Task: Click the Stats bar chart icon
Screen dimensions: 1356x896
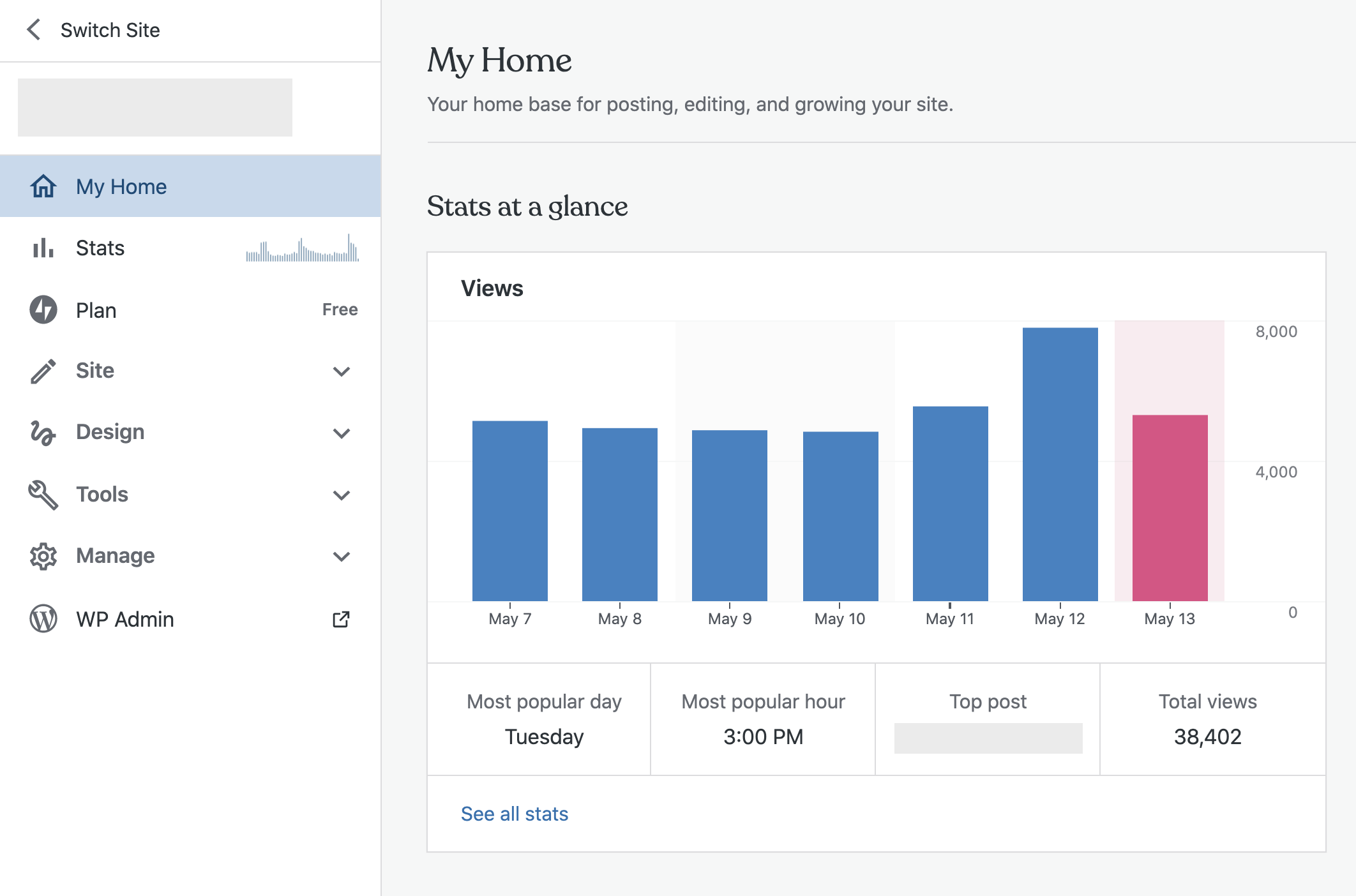Action: 43,248
